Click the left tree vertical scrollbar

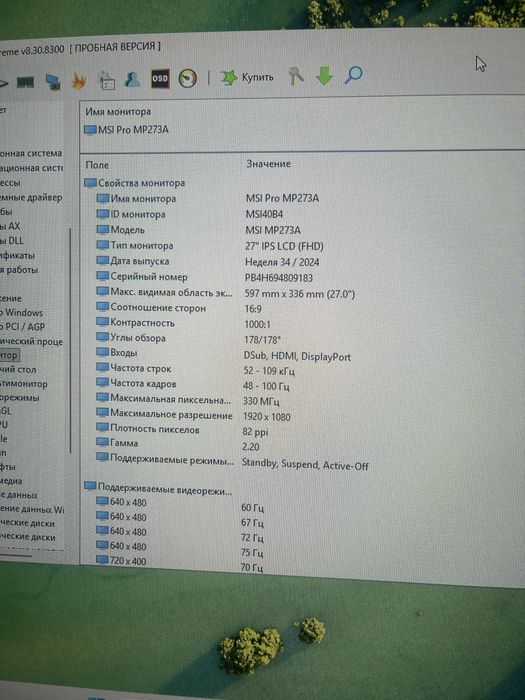pos(70,339)
